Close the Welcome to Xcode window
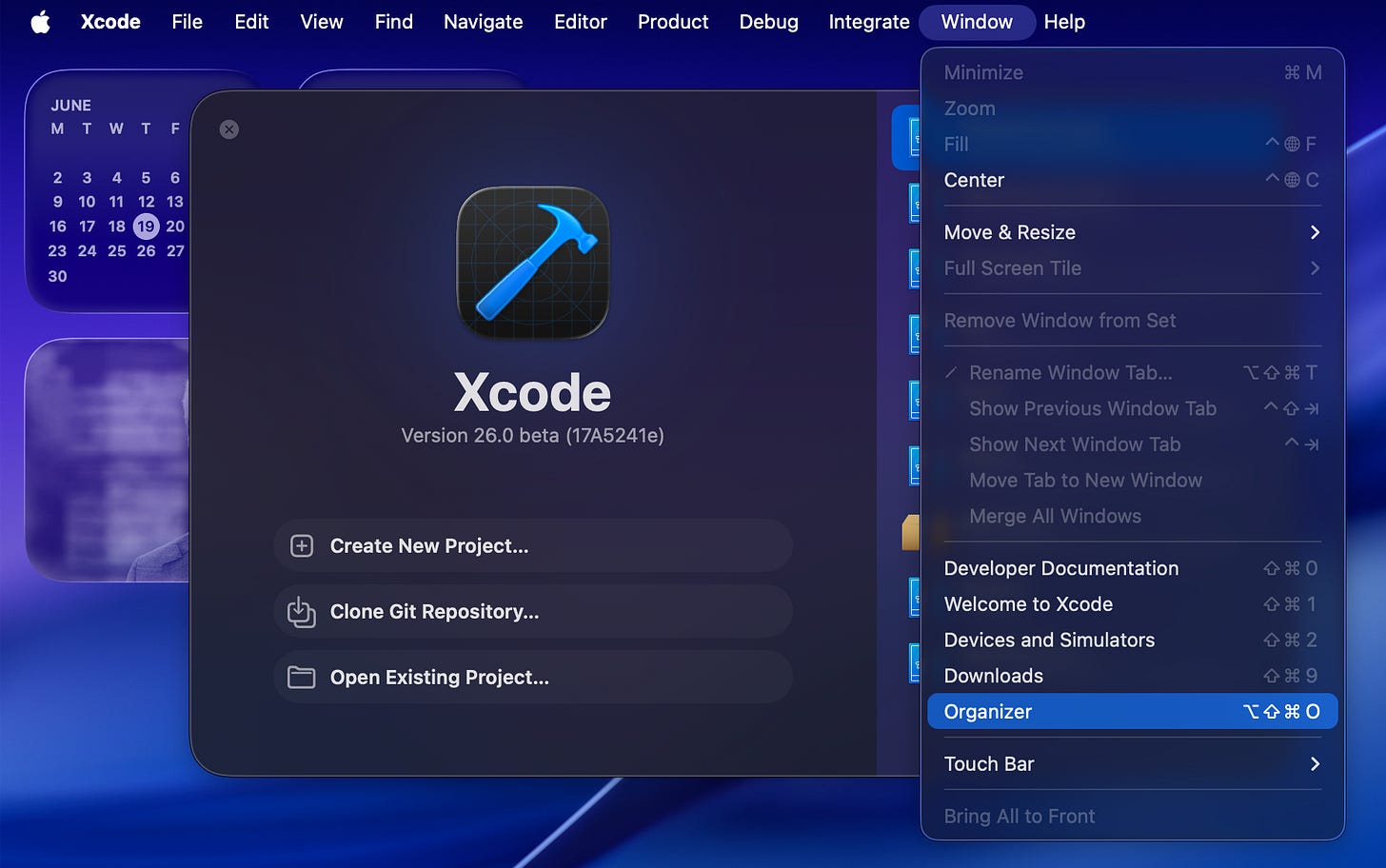The height and width of the screenshot is (868, 1386). click(x=229, y=129)
